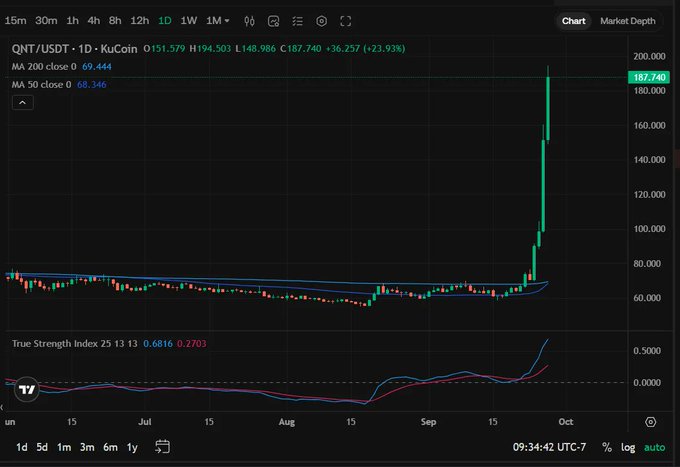
Task: Set the date range to 1m
Action: coord(64,447)
